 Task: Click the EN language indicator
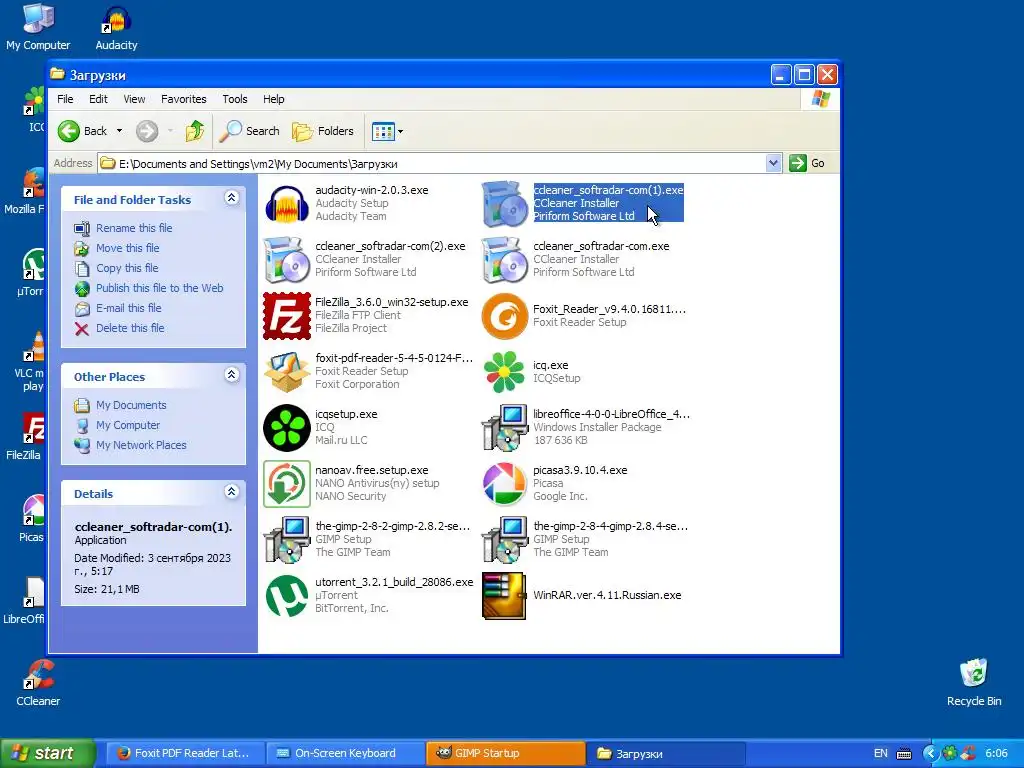[x=880, y=753]
